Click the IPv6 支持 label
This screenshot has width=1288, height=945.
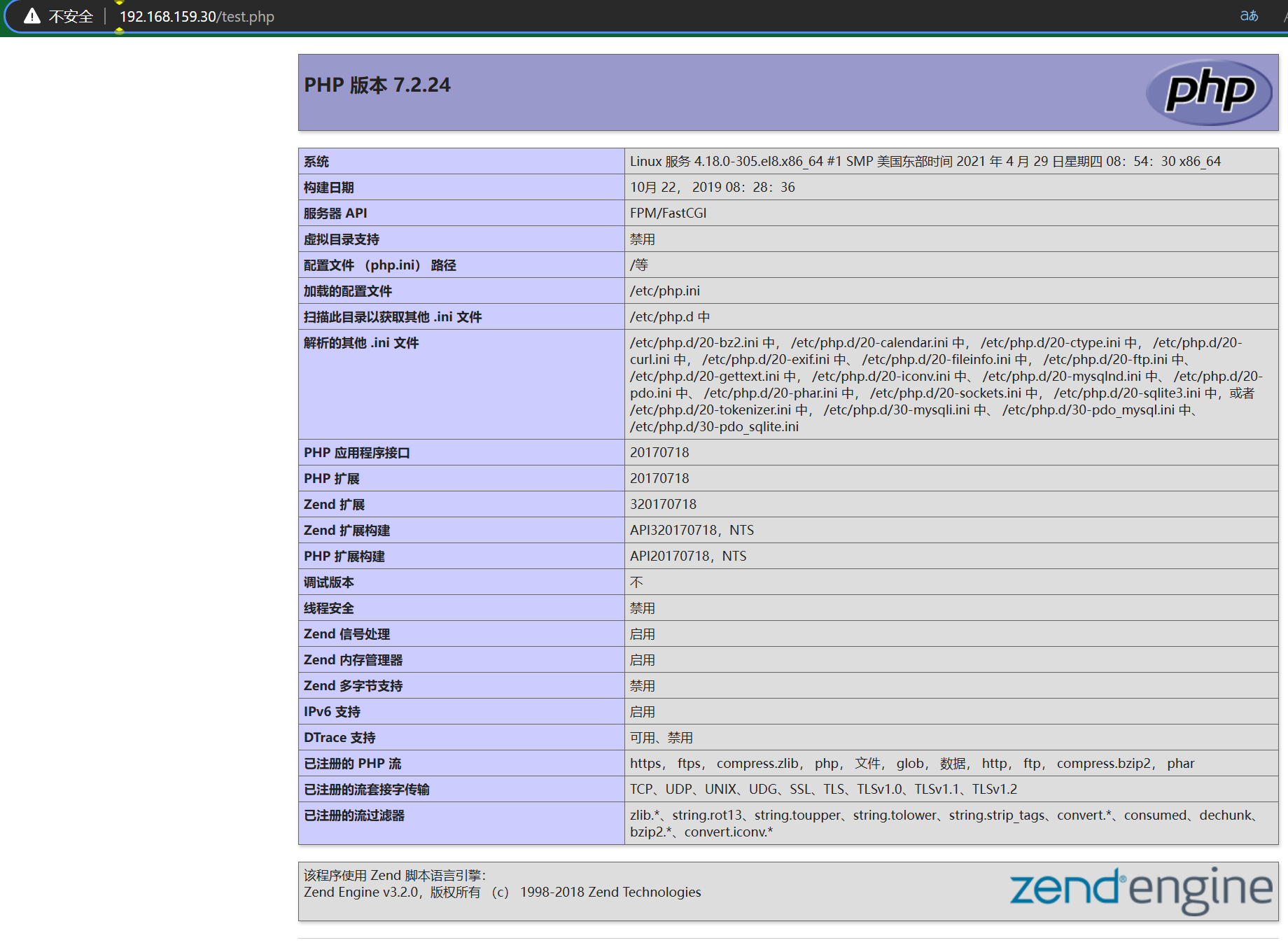point(332,711)
